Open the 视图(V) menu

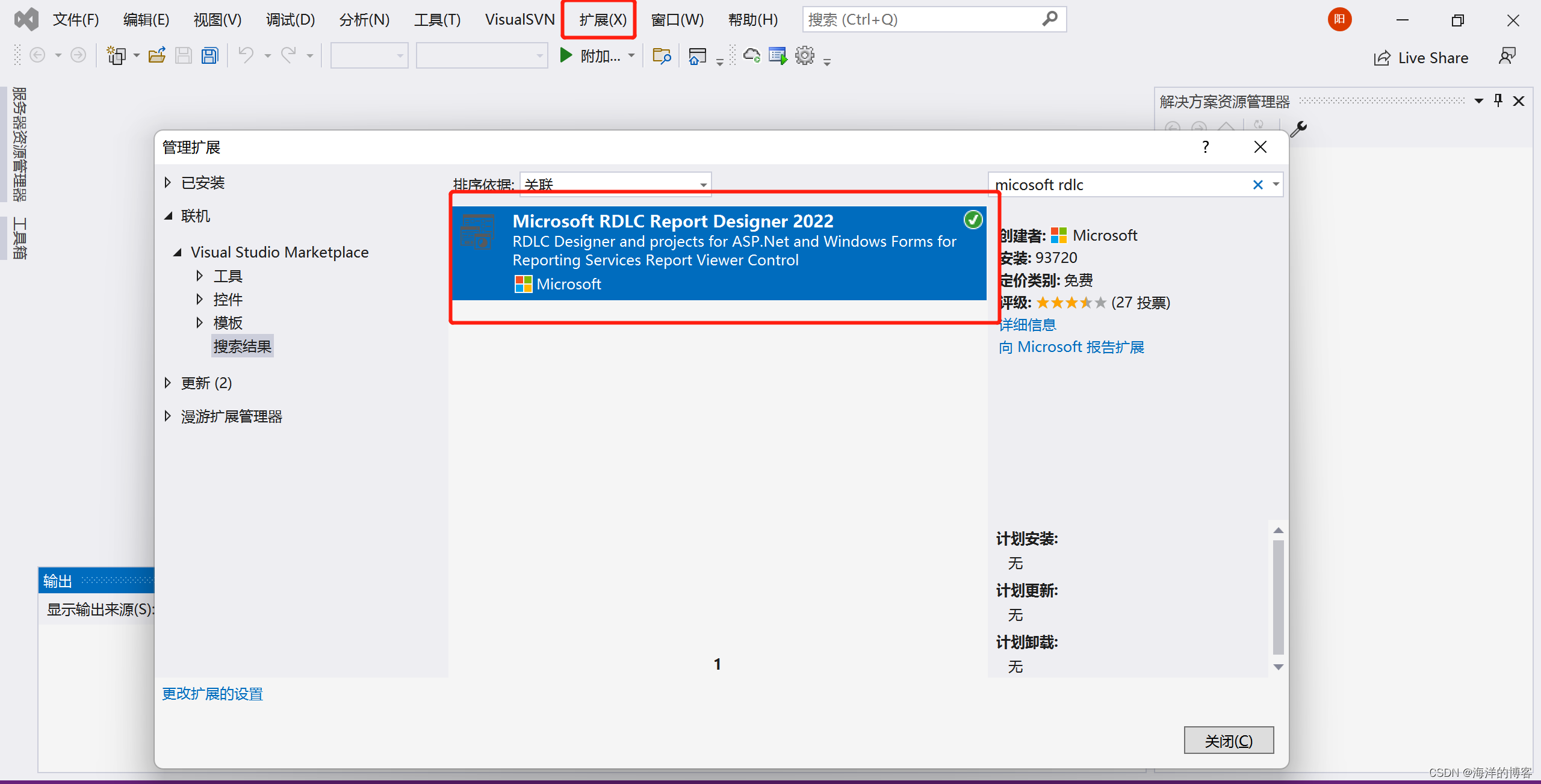(217, 20)
